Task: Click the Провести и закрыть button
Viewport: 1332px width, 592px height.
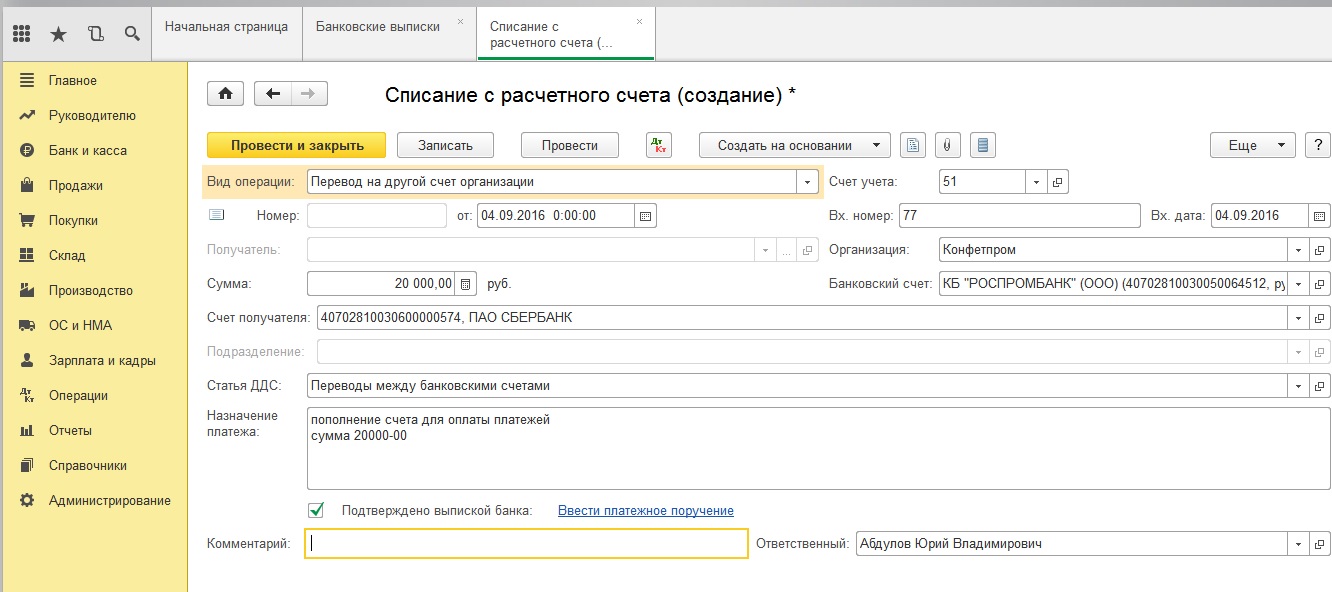Action: (297, 145)
